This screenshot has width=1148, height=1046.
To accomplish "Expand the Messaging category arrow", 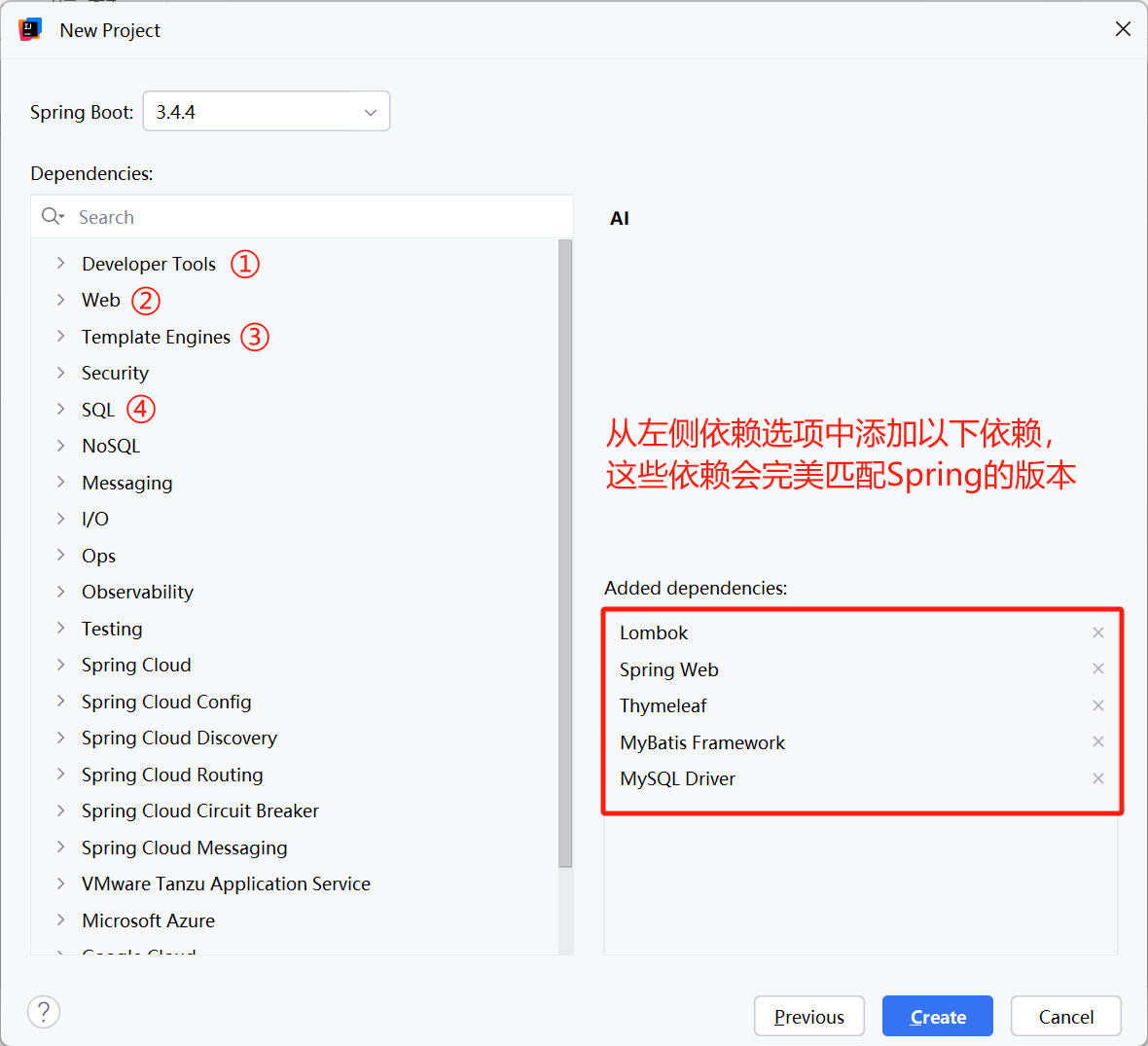I will 60,482.
